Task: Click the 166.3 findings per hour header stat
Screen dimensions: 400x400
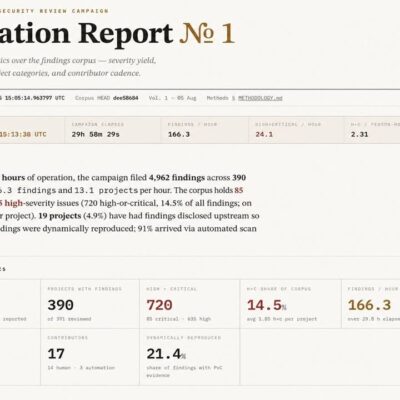Action: 205,130
